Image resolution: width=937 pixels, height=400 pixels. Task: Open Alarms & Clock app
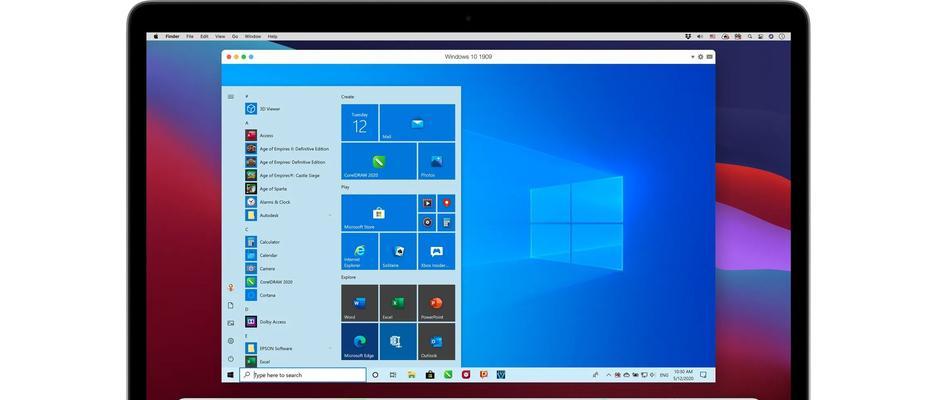(x=268, y=202)
